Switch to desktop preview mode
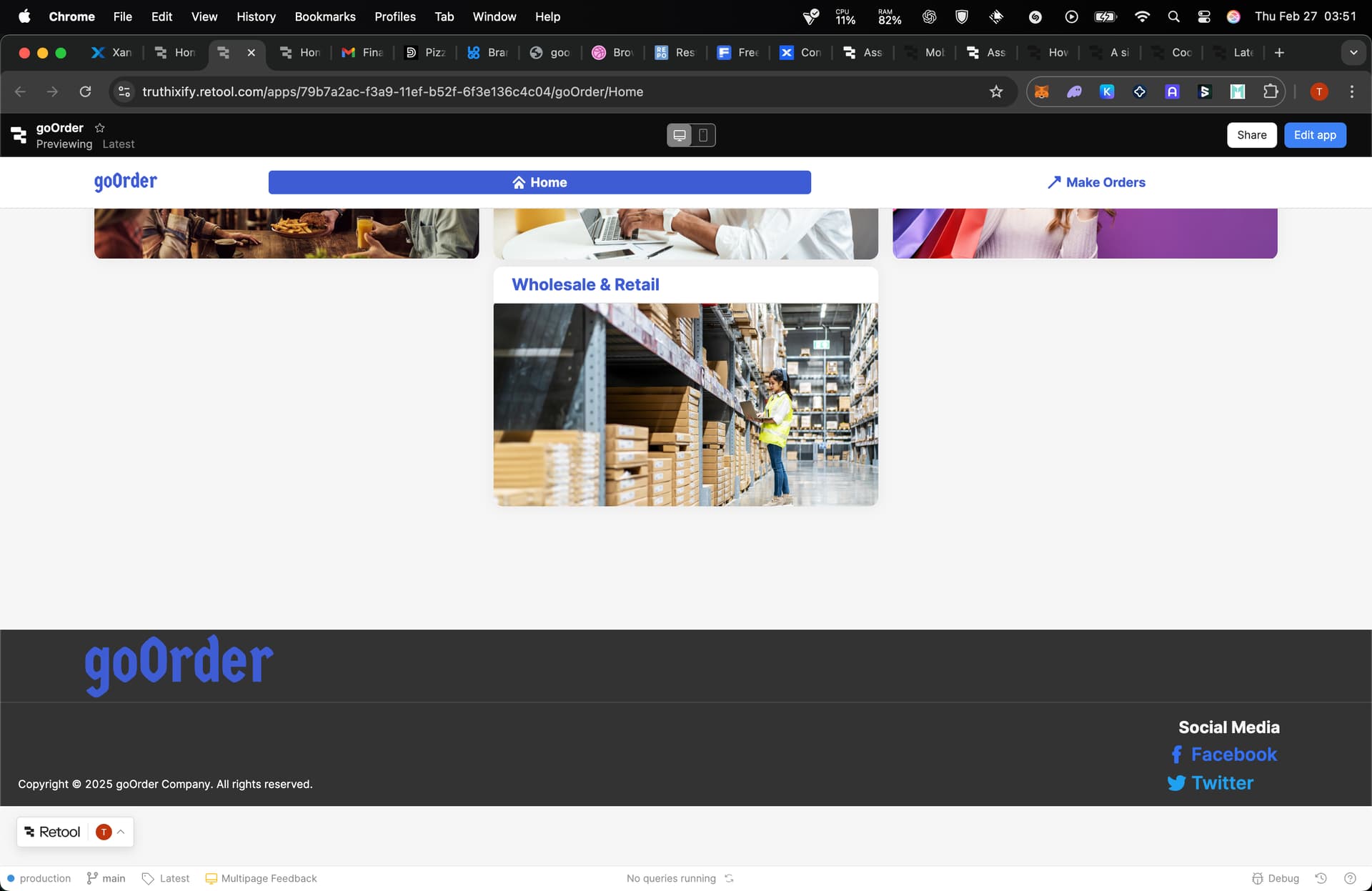1372x891 pixels. pyautogui.click(x=680, y=135)
